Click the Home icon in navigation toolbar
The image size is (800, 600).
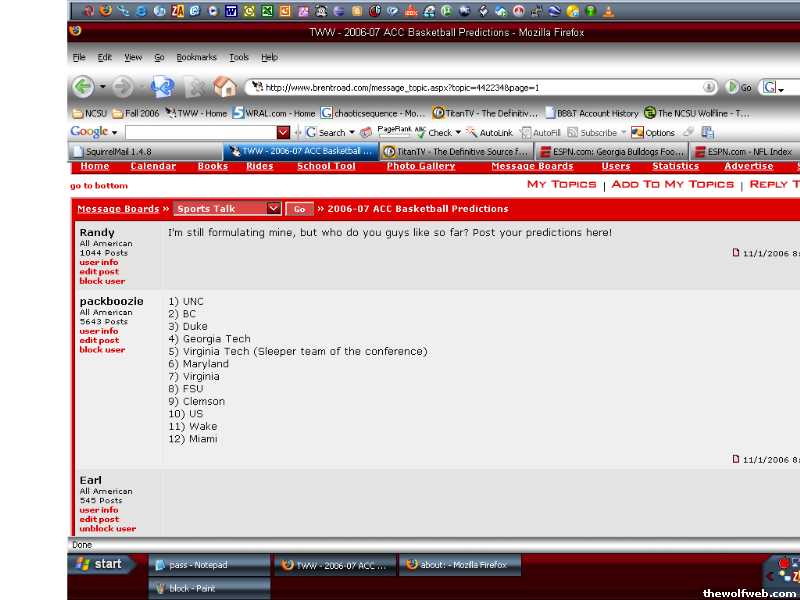tap(225, 87)
